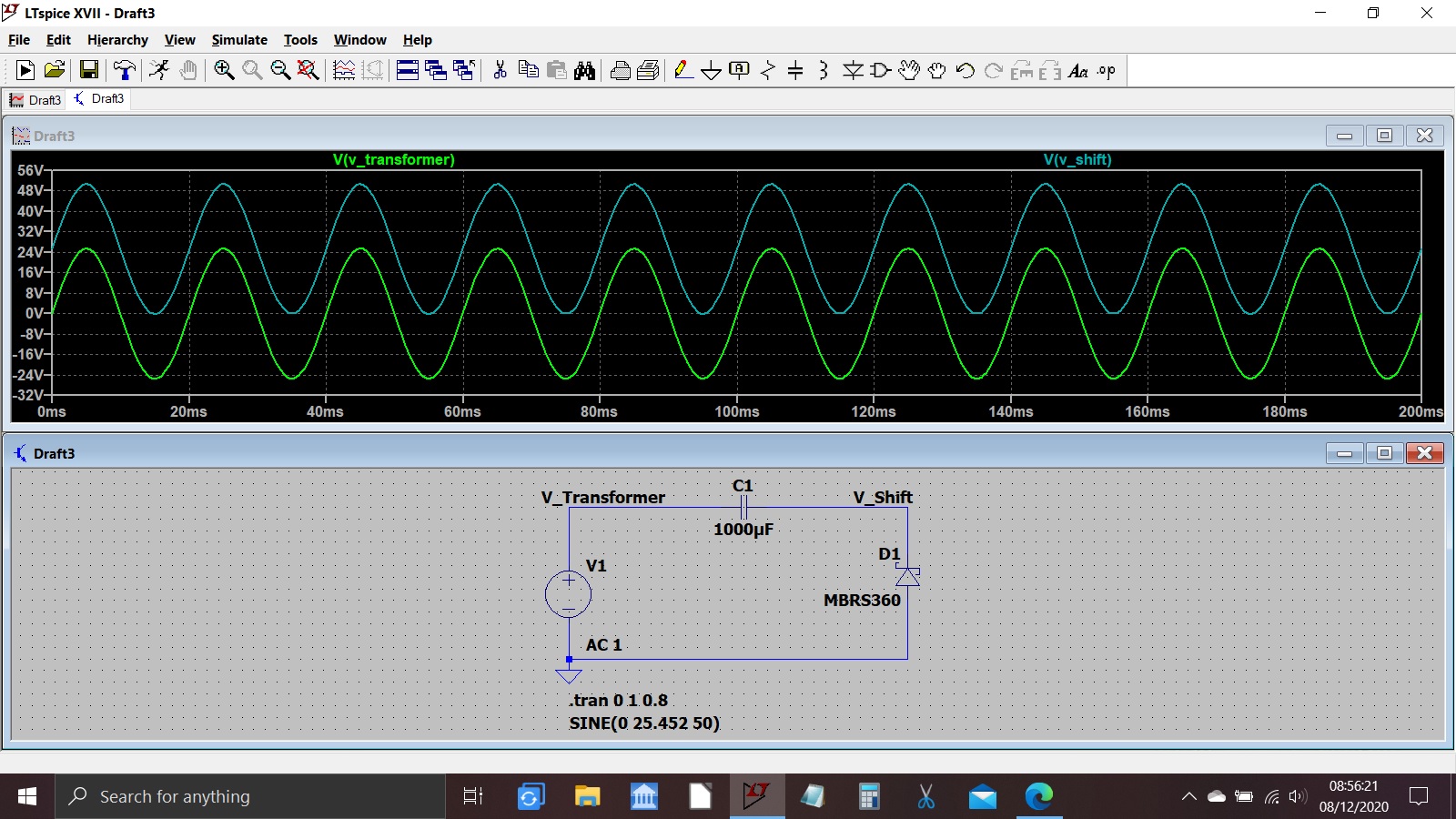Open the Window menu

coord(360,40)
